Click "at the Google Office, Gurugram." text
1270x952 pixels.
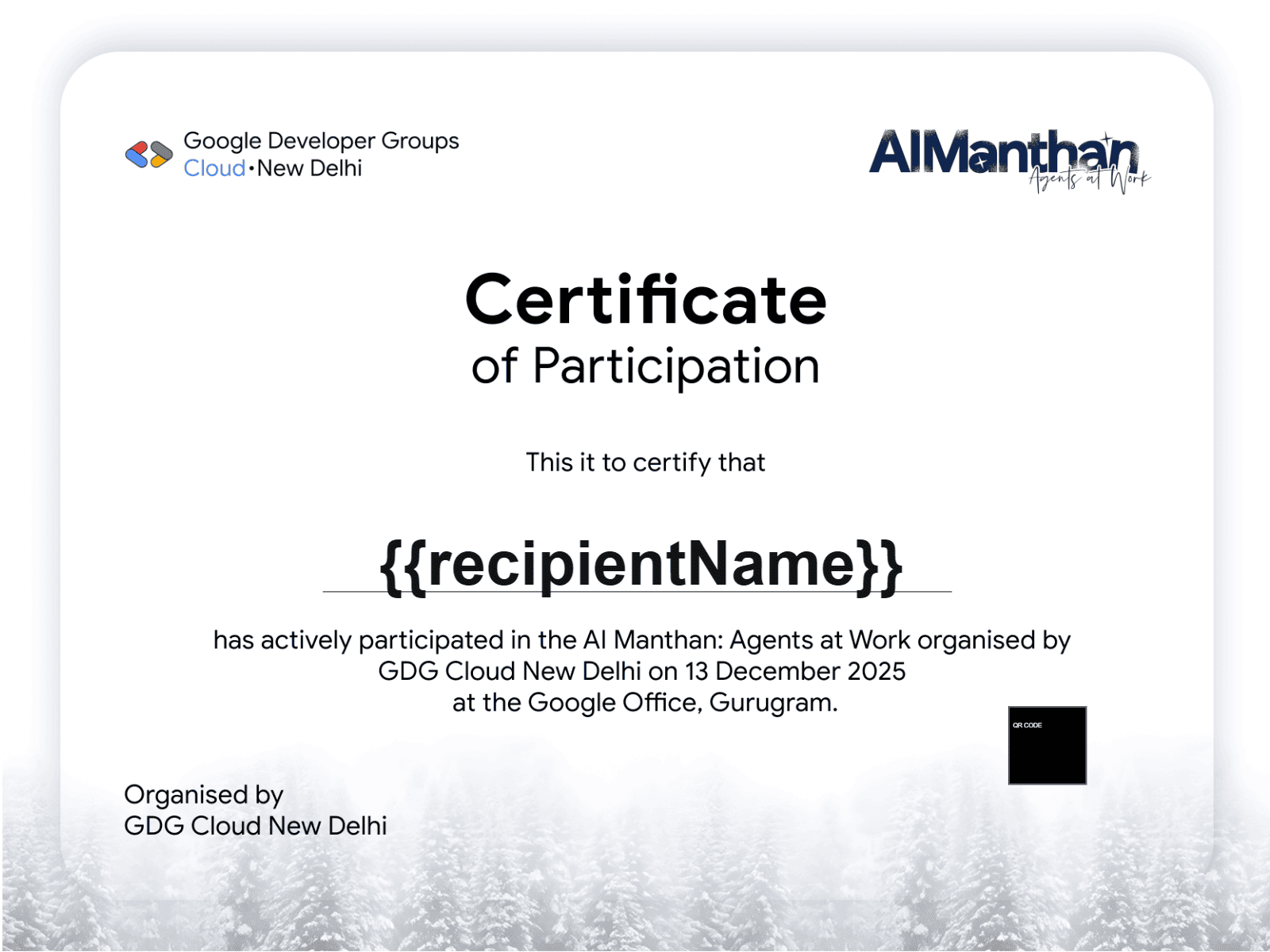pos(645,703)
